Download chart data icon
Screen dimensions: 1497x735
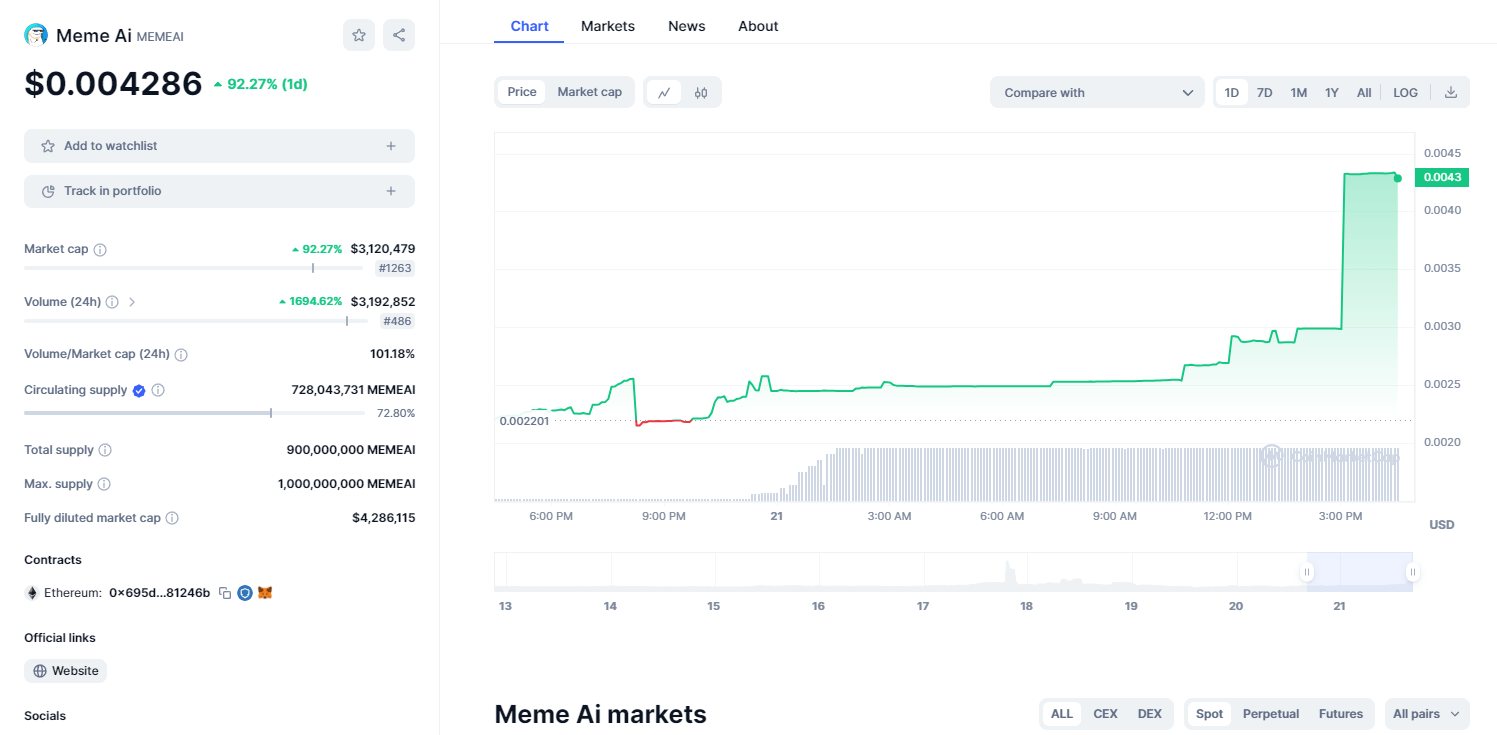(1451, 92)
